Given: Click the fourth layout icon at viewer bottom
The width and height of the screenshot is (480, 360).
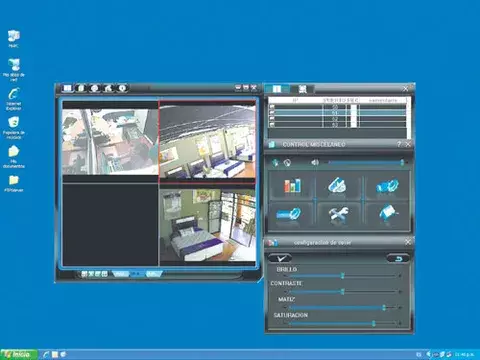Looking at the screenshot, I should click(x=105, y=274).
